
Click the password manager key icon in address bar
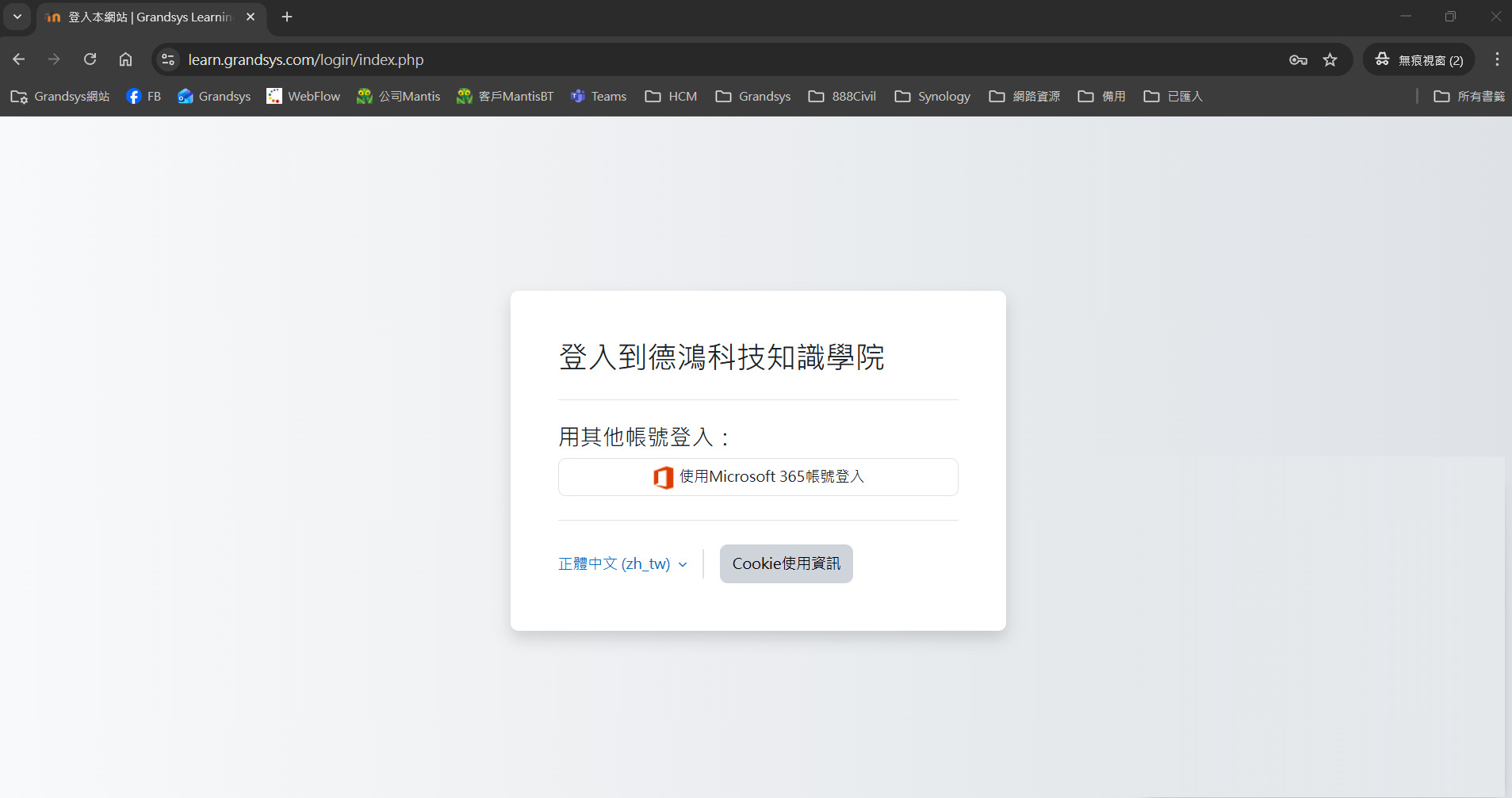[1298, 59]
